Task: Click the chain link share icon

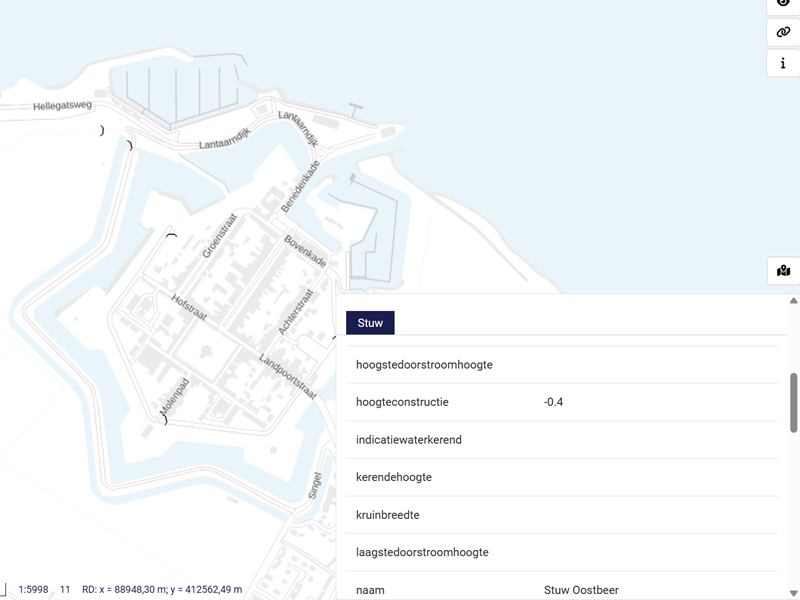Action: 783,32
